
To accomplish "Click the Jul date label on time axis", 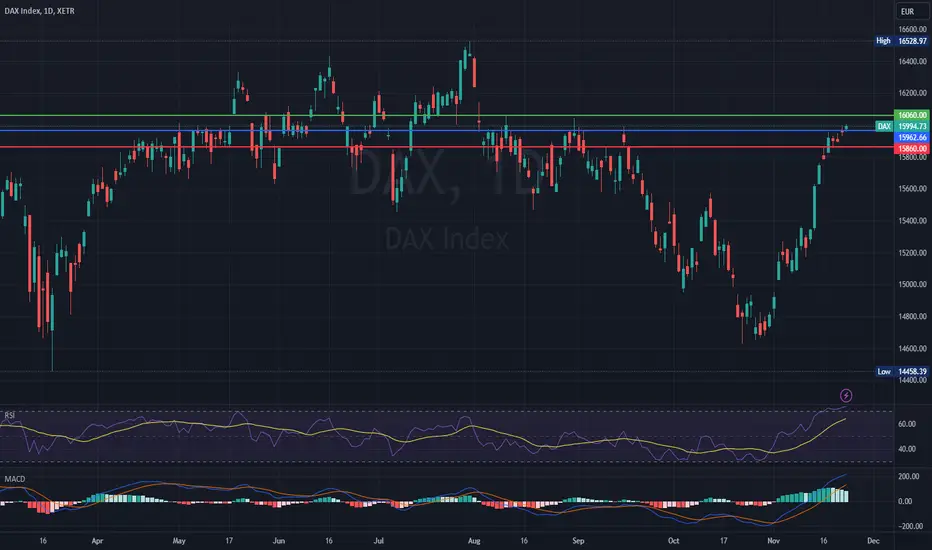I will (379, 541).
